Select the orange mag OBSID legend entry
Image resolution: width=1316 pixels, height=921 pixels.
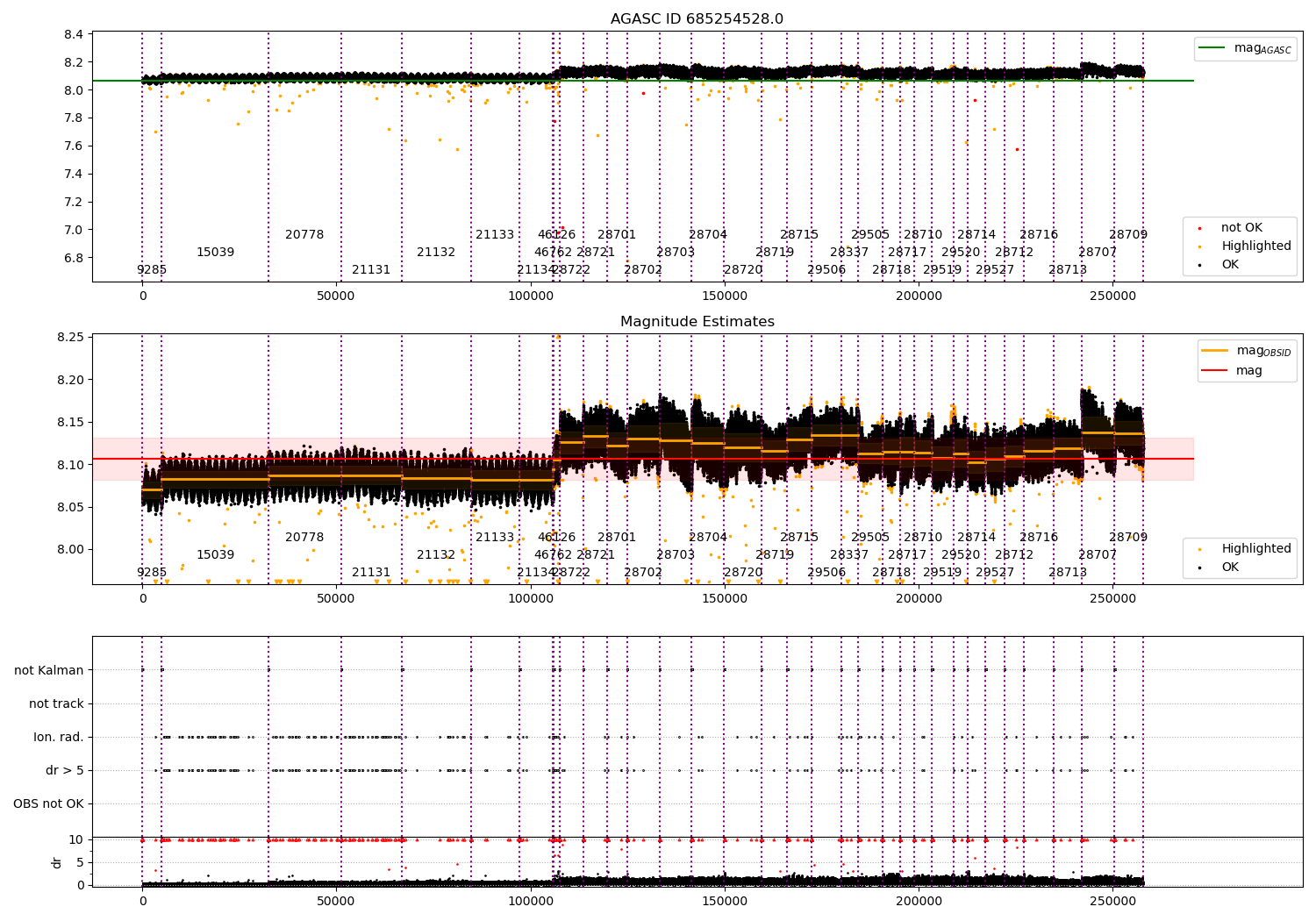(x=1247, y=351)
